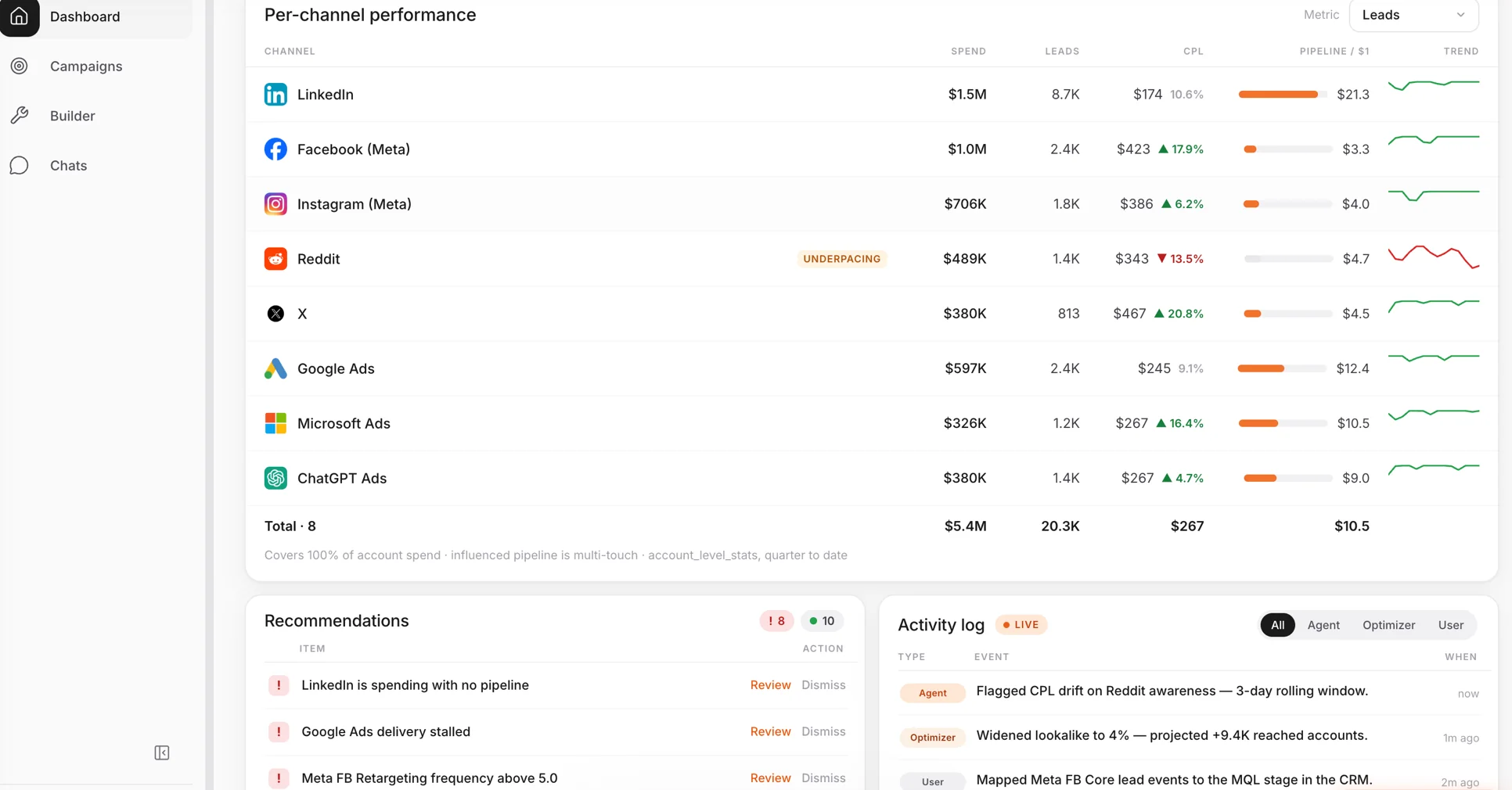This screenshot has width=1512, height=790.
Task: Click the Chats speech bubble icon
Action: pyautogui.click(x=20, y=166)
